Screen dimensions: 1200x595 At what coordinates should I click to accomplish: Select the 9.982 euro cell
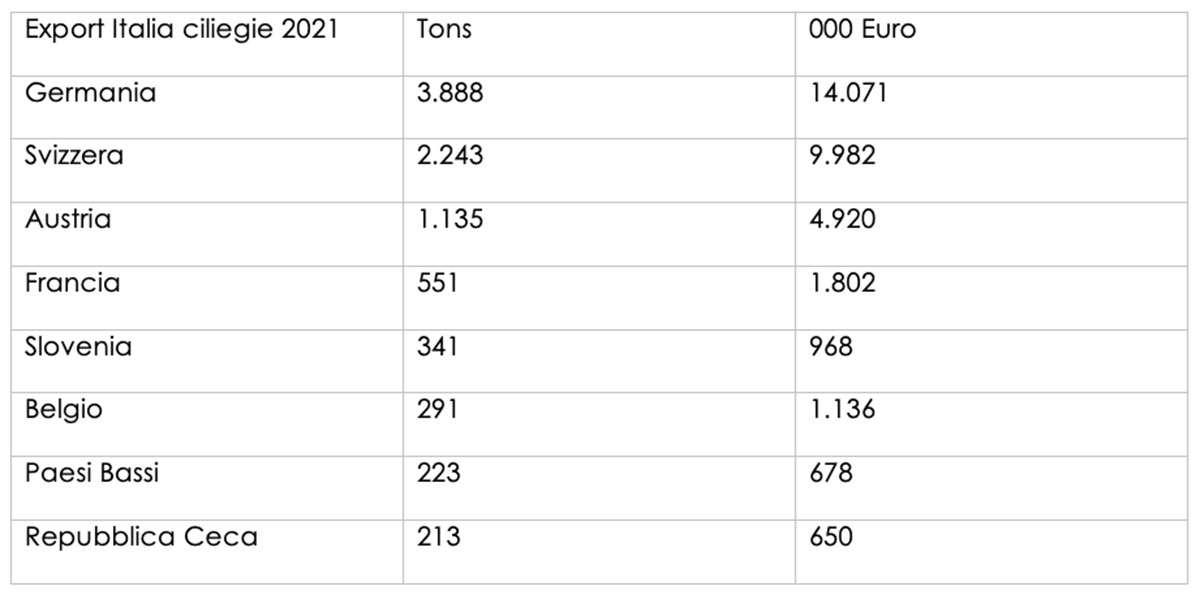tap(990, 170)
